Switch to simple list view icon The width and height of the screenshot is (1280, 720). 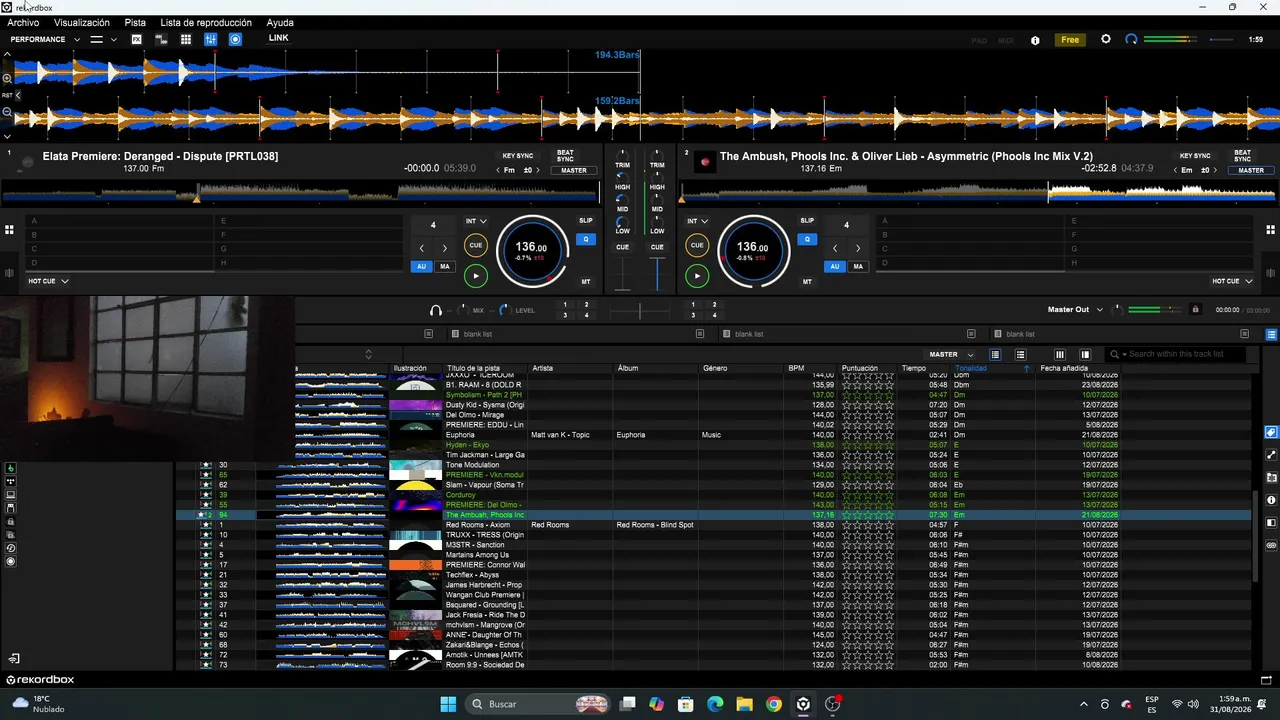[1020, 354]
